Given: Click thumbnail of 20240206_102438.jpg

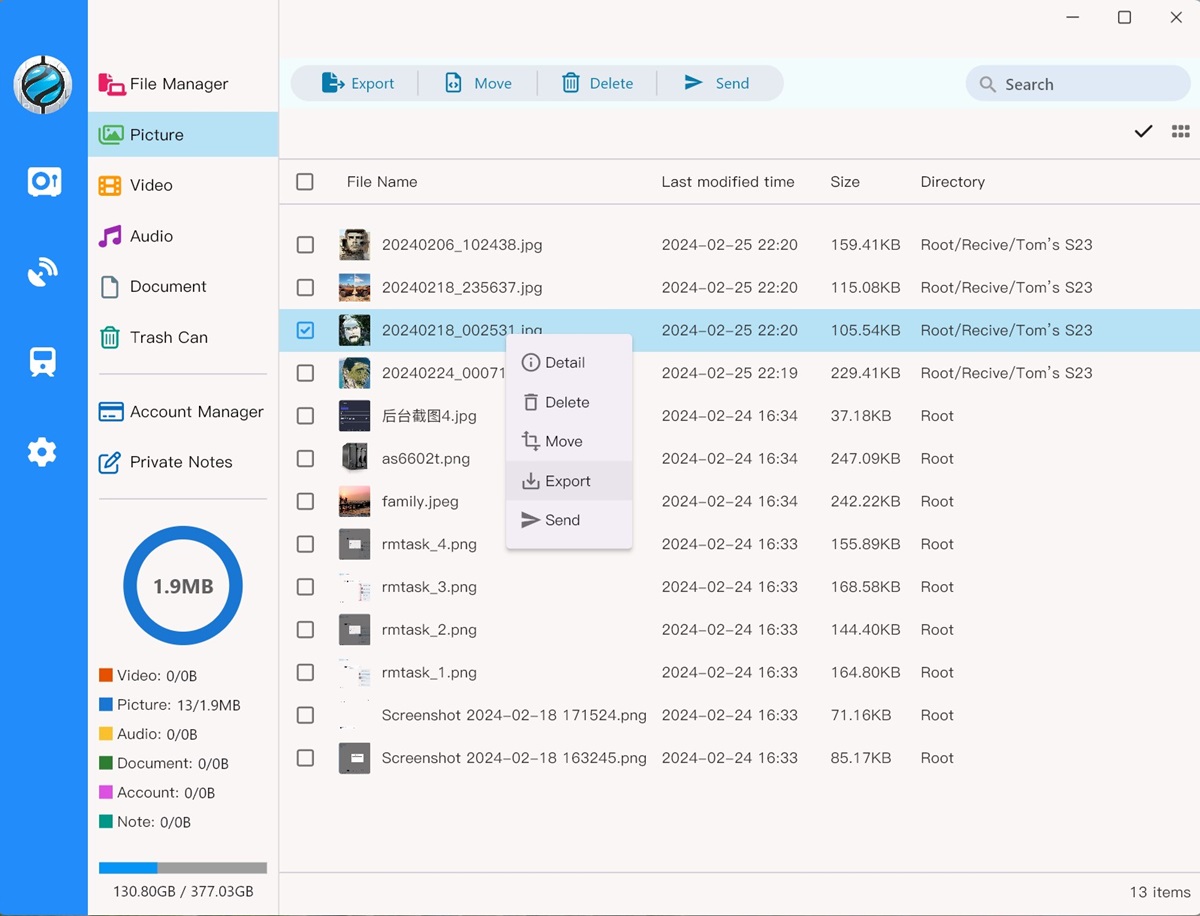Looking at the screenshot, I should click(355, 245).
